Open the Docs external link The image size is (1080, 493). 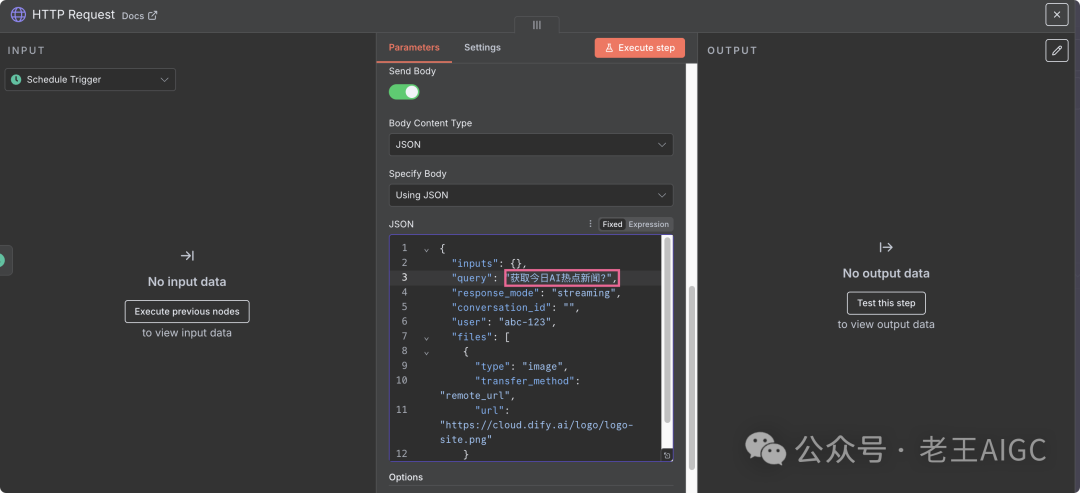coord(139,15)
